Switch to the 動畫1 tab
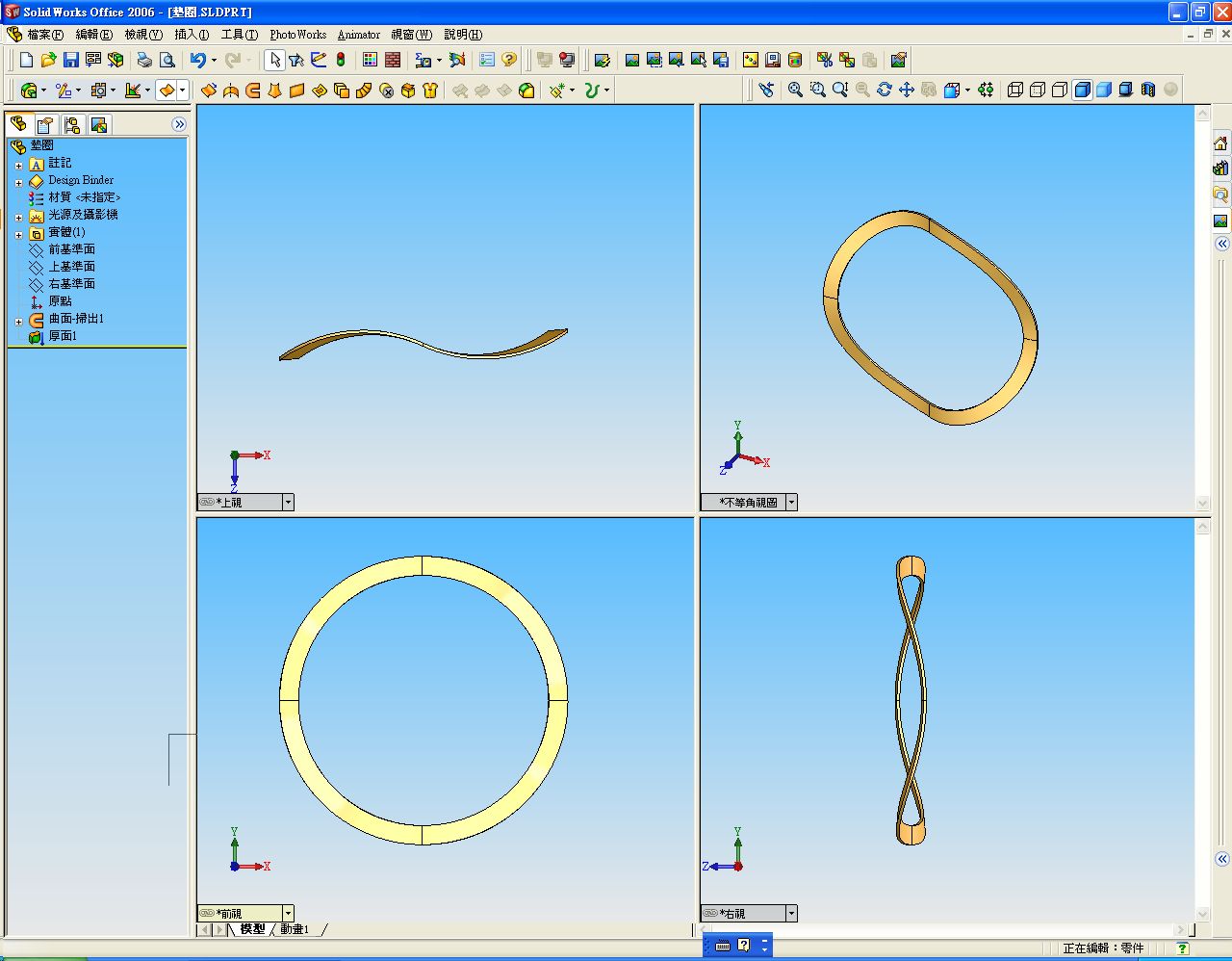This screenshot has width=1232, height=961. pyautogui.click(x=295, y=929)
